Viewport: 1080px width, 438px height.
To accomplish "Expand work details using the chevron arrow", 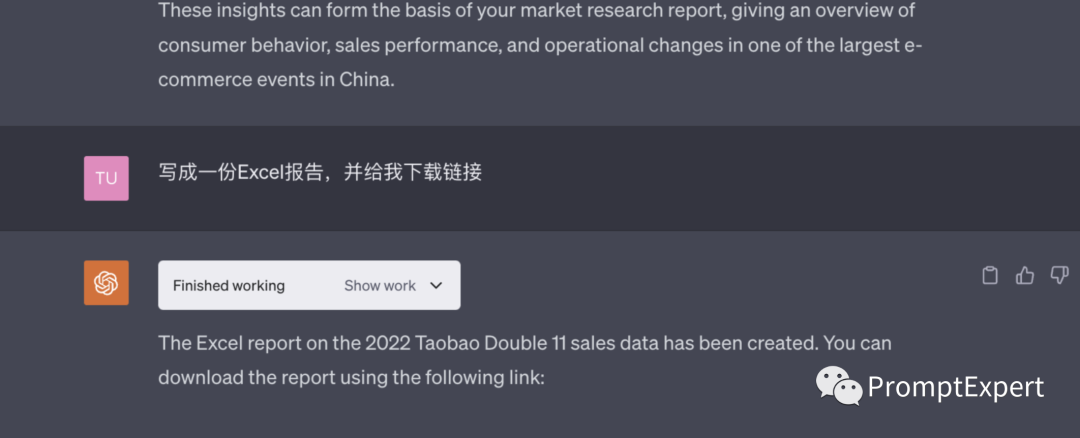I will (436, 285).
